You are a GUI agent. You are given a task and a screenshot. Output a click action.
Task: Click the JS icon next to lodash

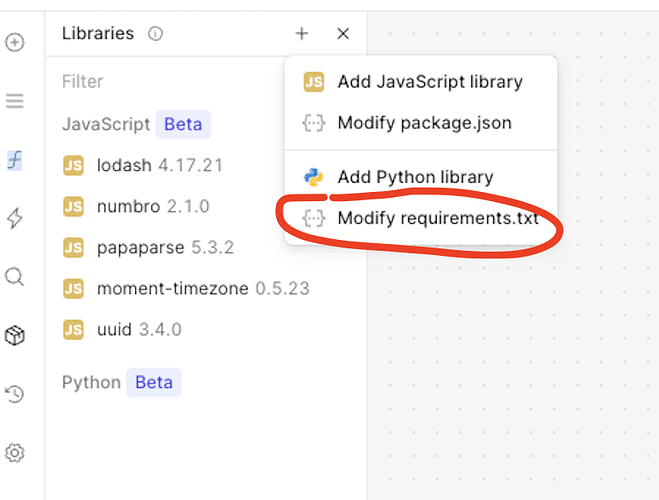click(73, 166)
